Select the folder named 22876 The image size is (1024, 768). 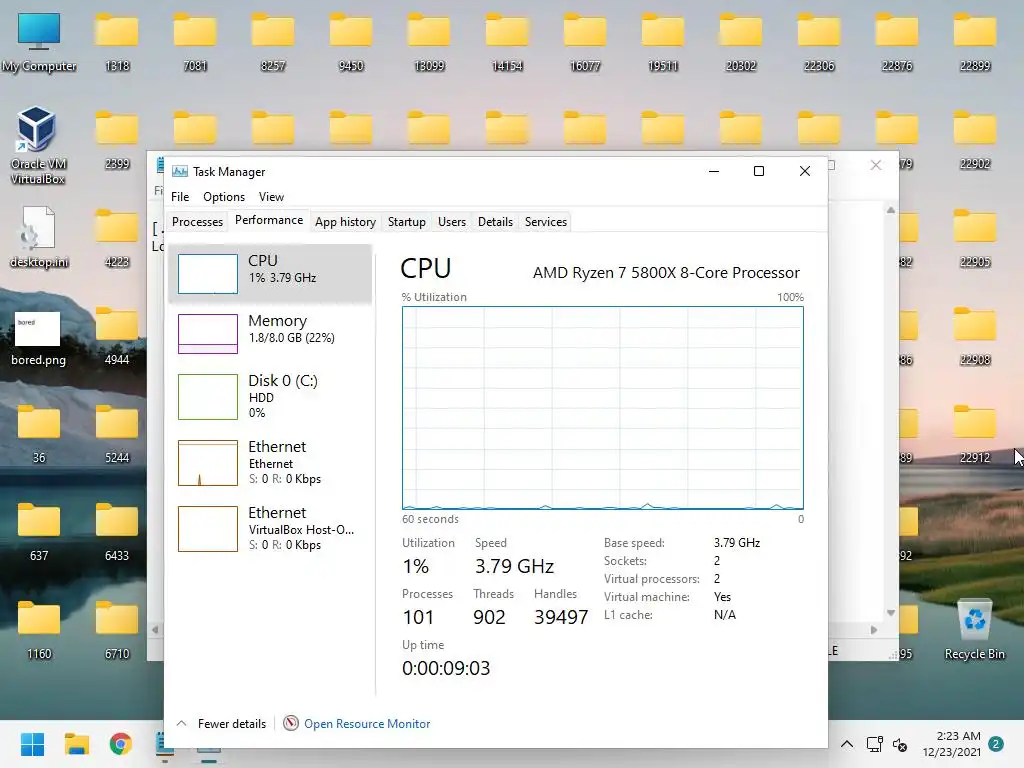coord(897,42)
